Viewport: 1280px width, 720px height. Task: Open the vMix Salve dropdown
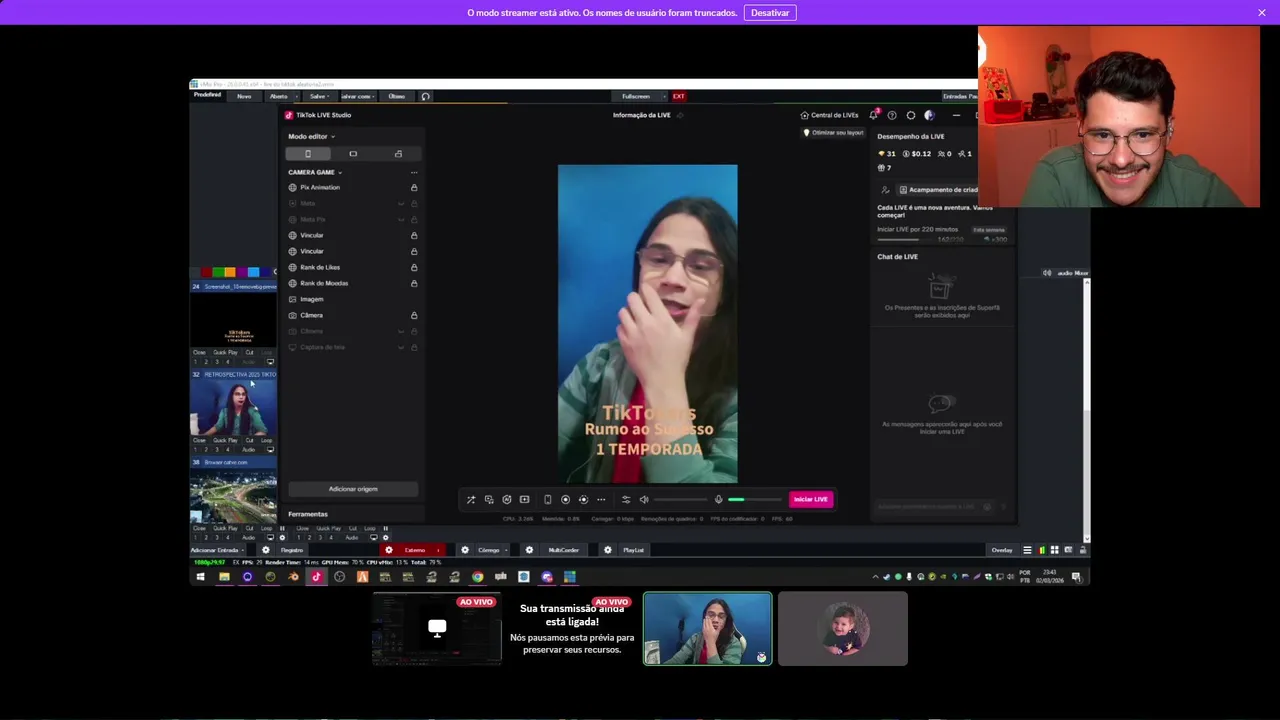318,96
